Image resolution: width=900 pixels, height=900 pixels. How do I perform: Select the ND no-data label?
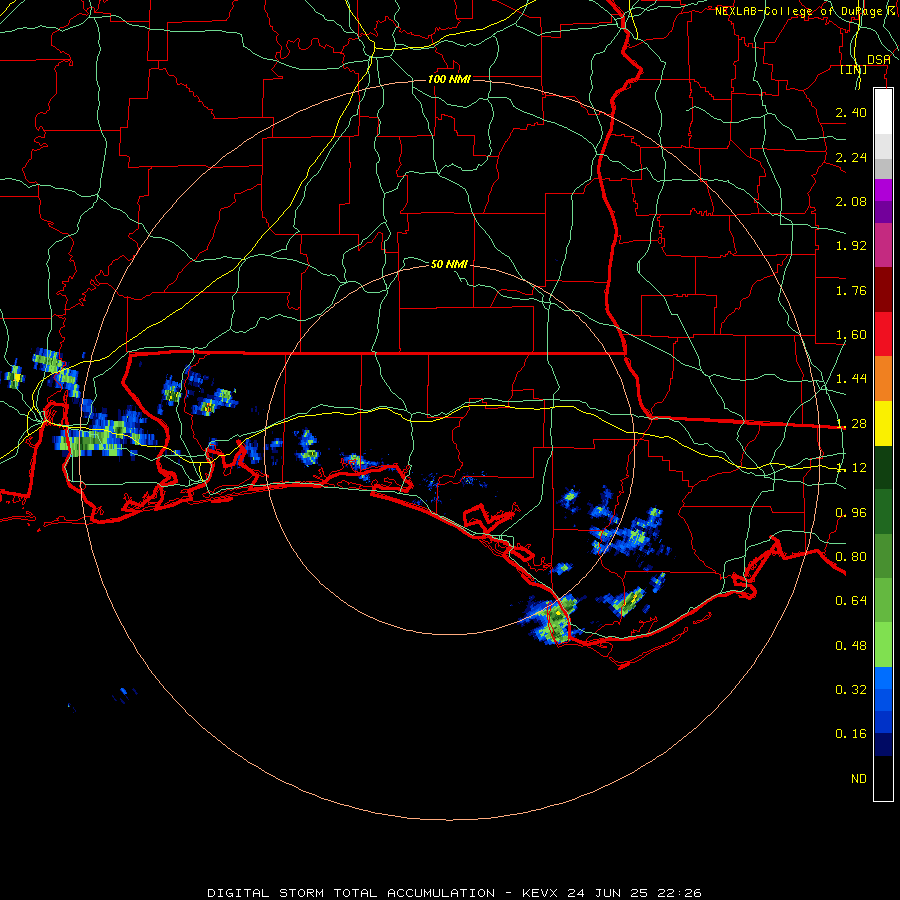pos(859,779)
